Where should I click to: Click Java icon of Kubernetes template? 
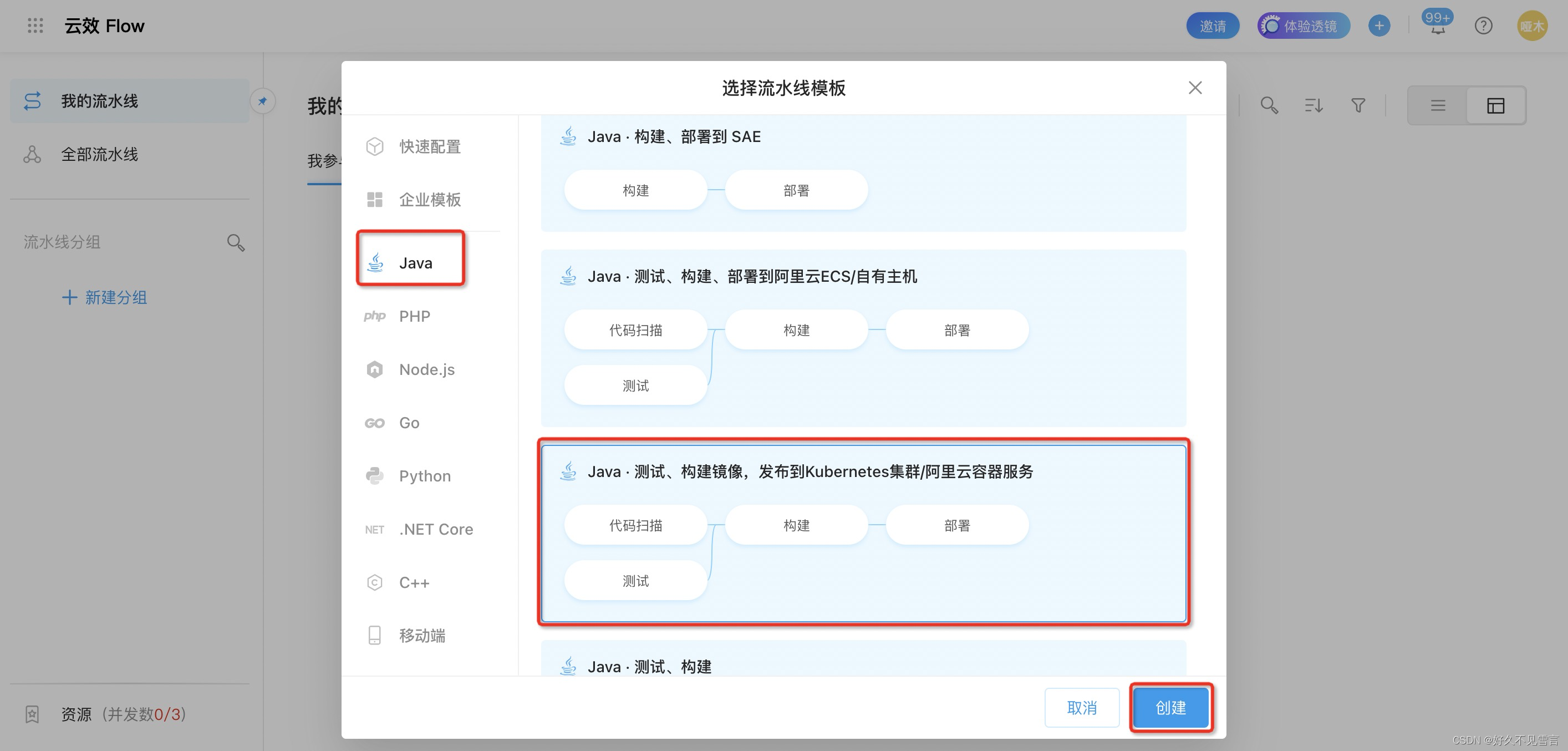[x=568, y=471]
